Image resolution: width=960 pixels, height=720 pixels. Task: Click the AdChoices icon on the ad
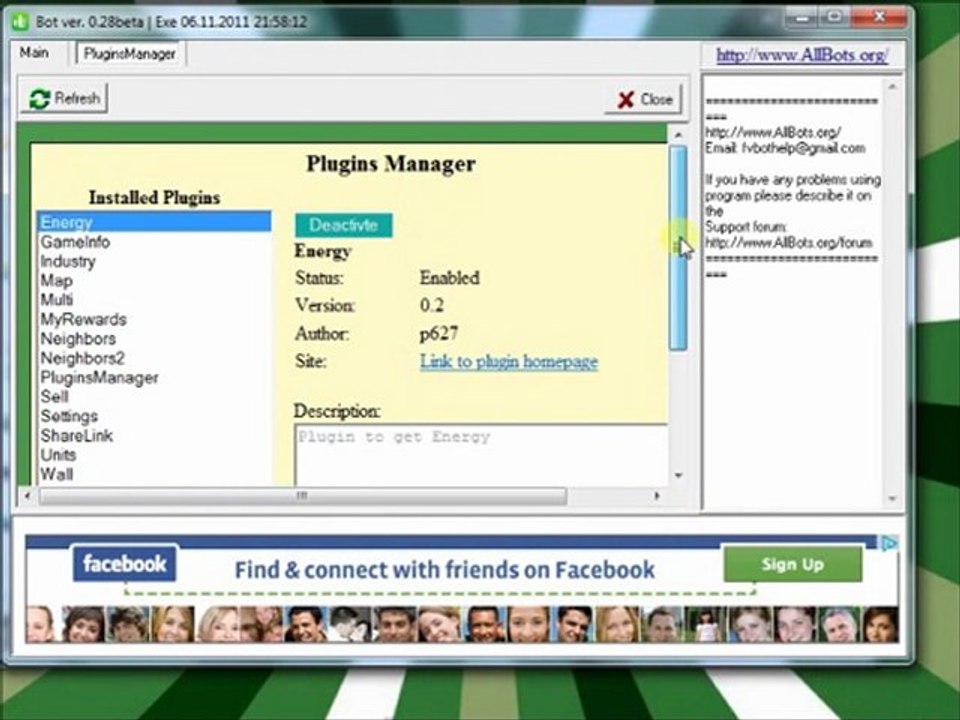pos(890,543)
